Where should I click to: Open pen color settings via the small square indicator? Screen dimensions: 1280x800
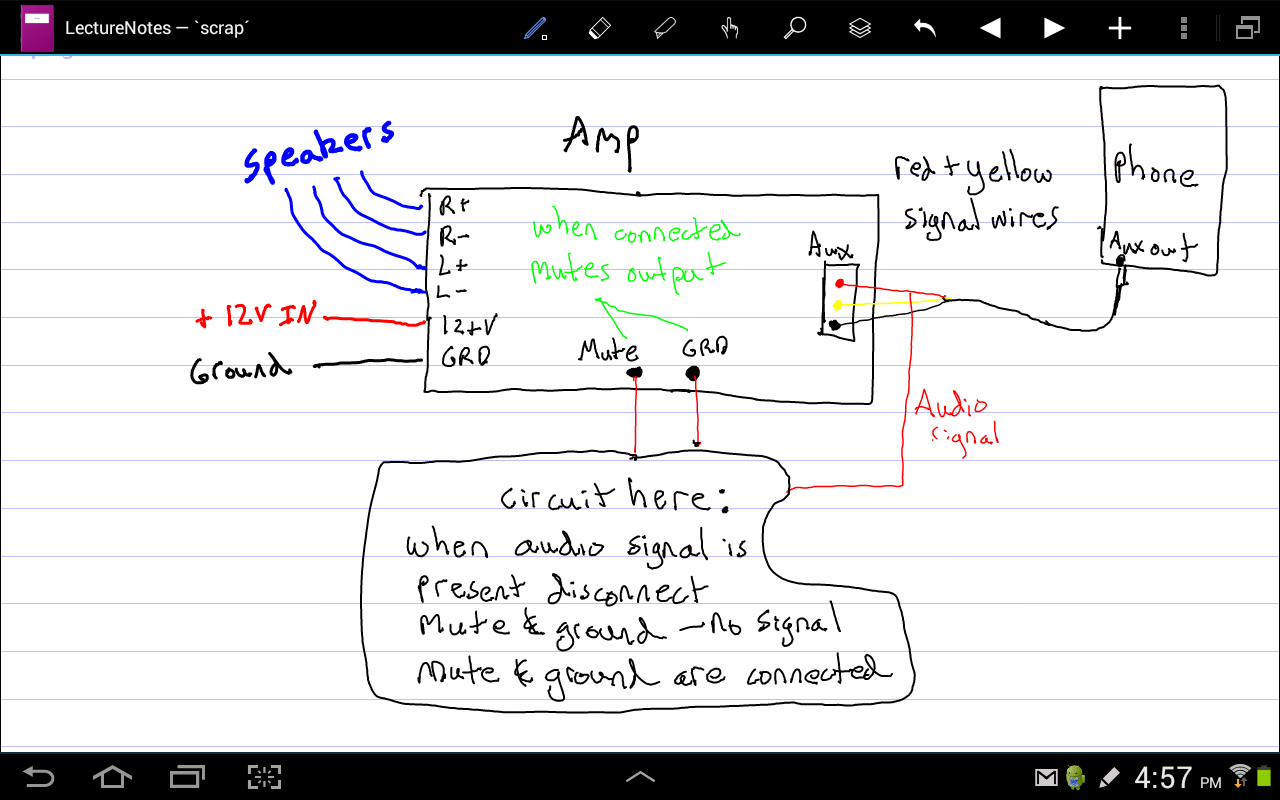pyautogui.click(x=546, y=38)
